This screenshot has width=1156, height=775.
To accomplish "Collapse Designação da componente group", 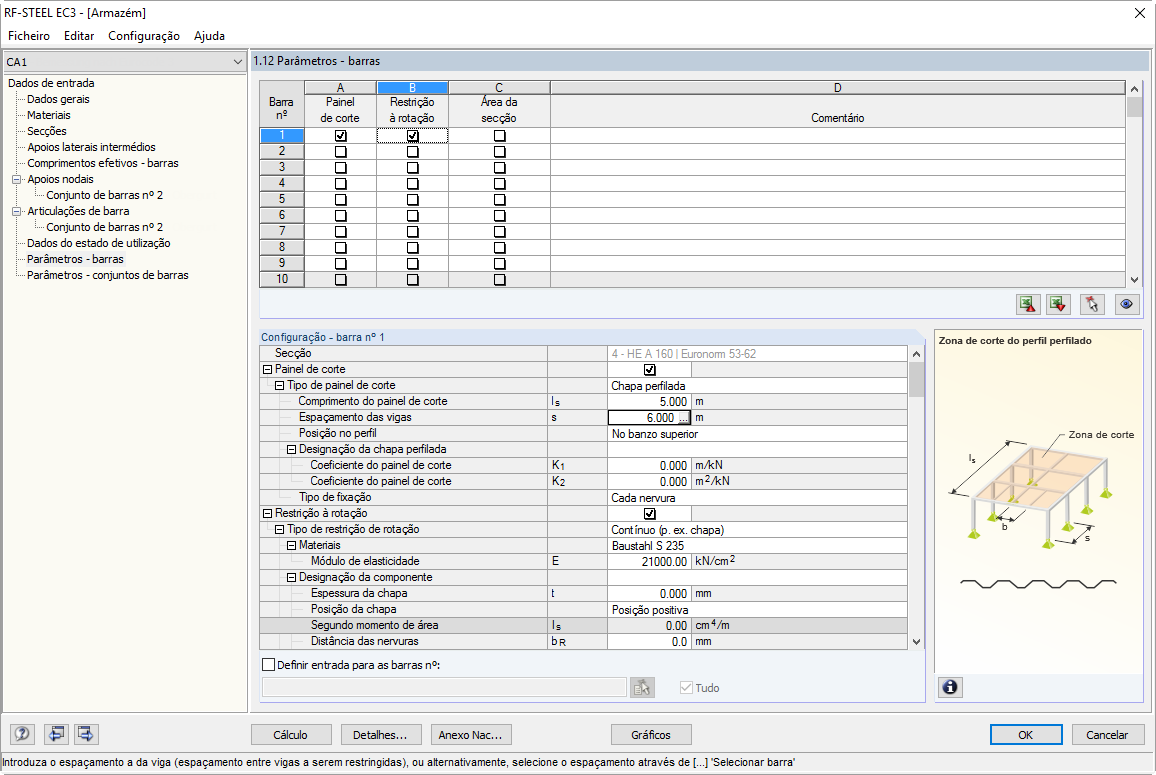I will pos(291,577).
